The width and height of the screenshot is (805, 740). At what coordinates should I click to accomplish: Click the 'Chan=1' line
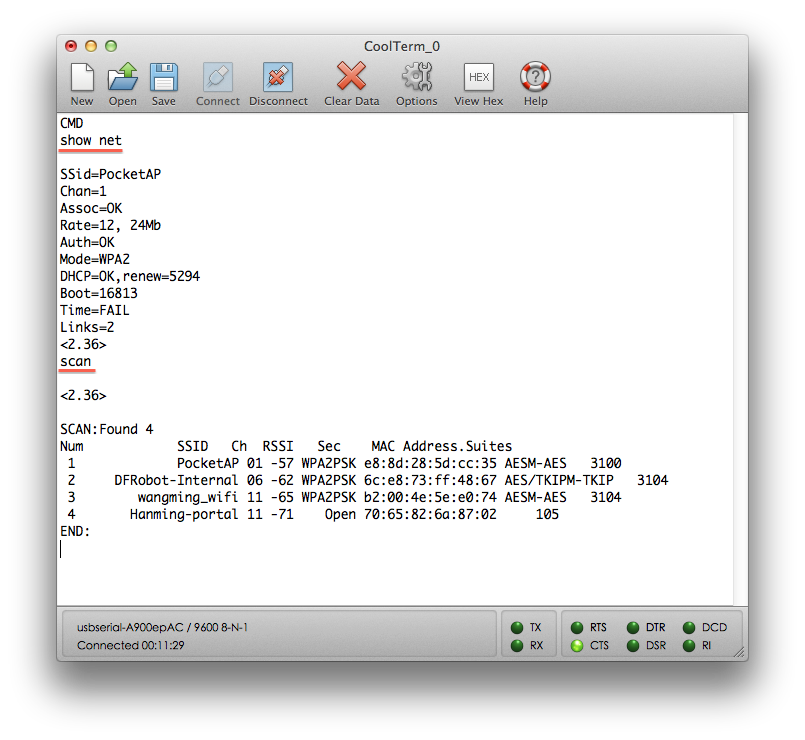(83, 192)
